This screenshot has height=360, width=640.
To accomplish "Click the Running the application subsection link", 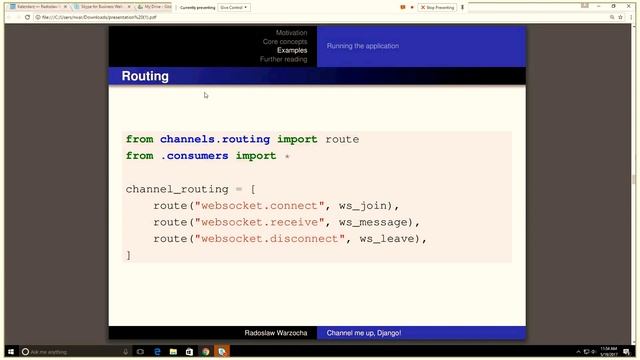I will pyautogui.click(x=363, y=46).
